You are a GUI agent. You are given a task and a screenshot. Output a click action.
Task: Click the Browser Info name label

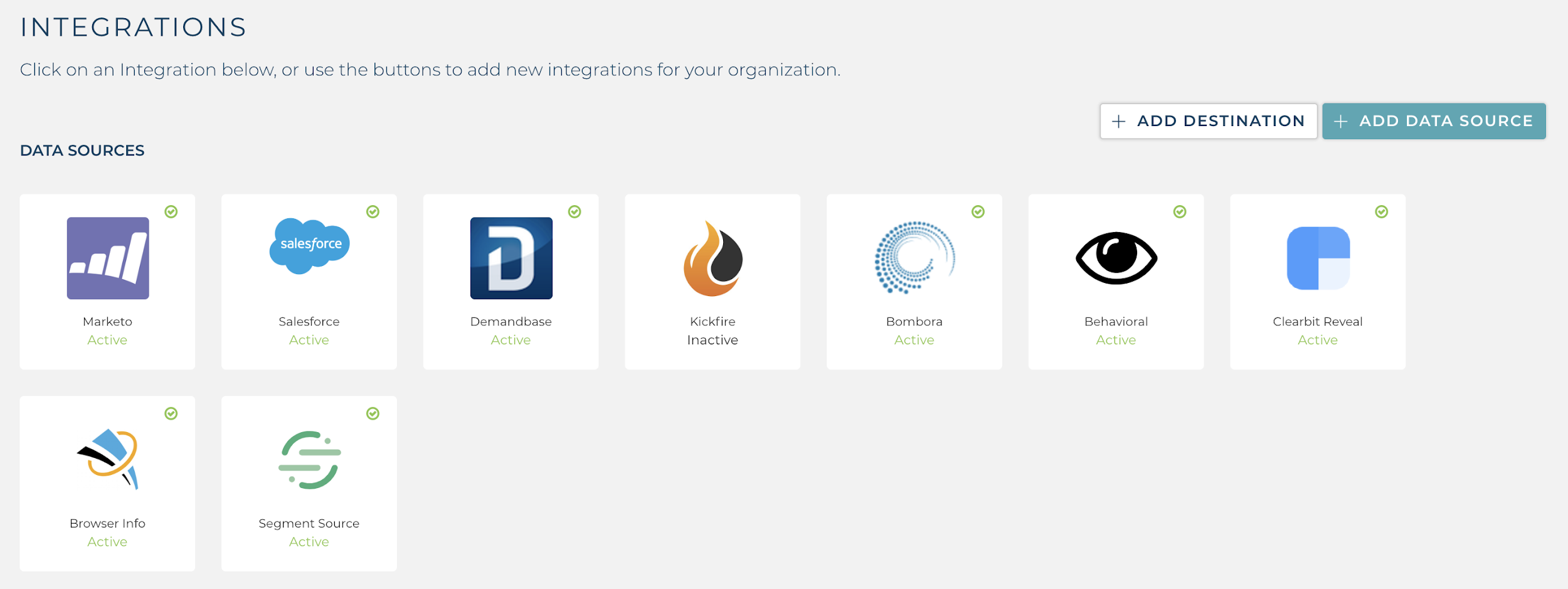tap(108, 523)
